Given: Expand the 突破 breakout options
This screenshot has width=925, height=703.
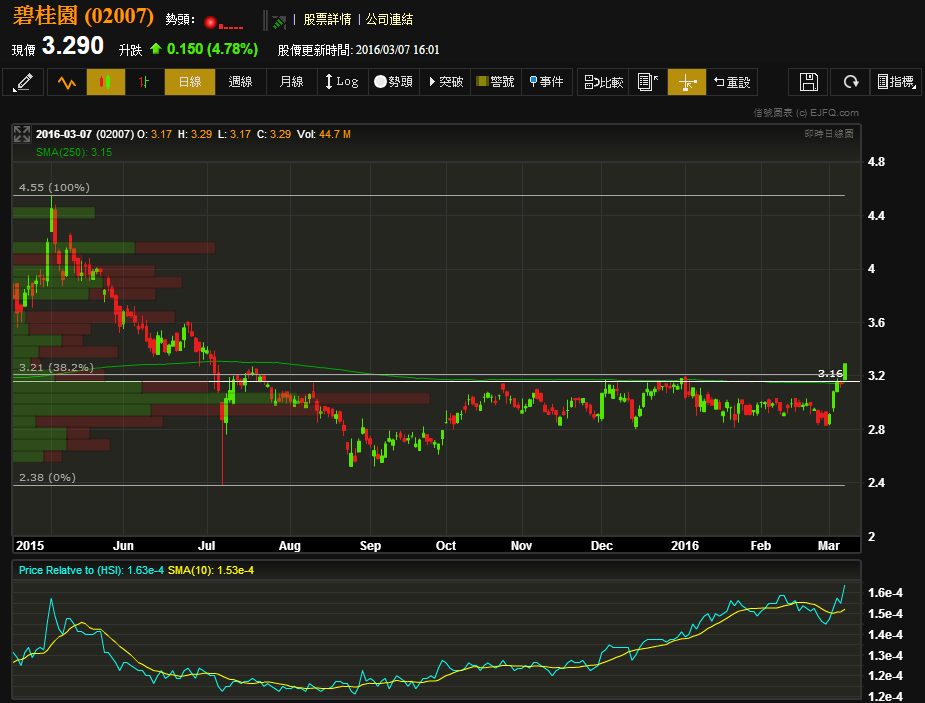Looking at the screenshot, I should (x=445, y=82).
